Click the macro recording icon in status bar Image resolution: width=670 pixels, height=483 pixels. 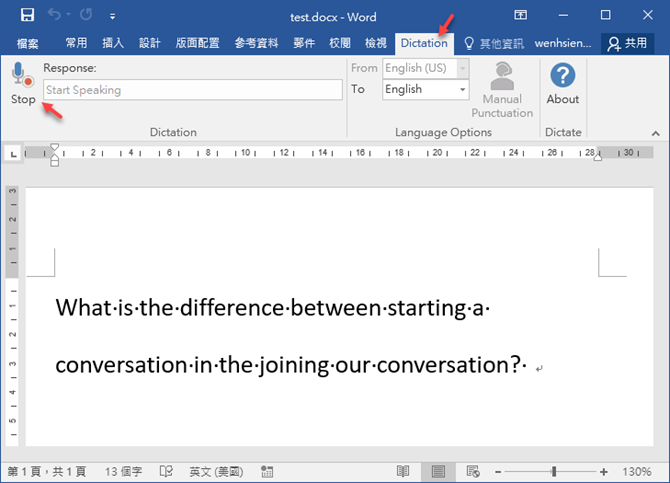pos(266,471)
